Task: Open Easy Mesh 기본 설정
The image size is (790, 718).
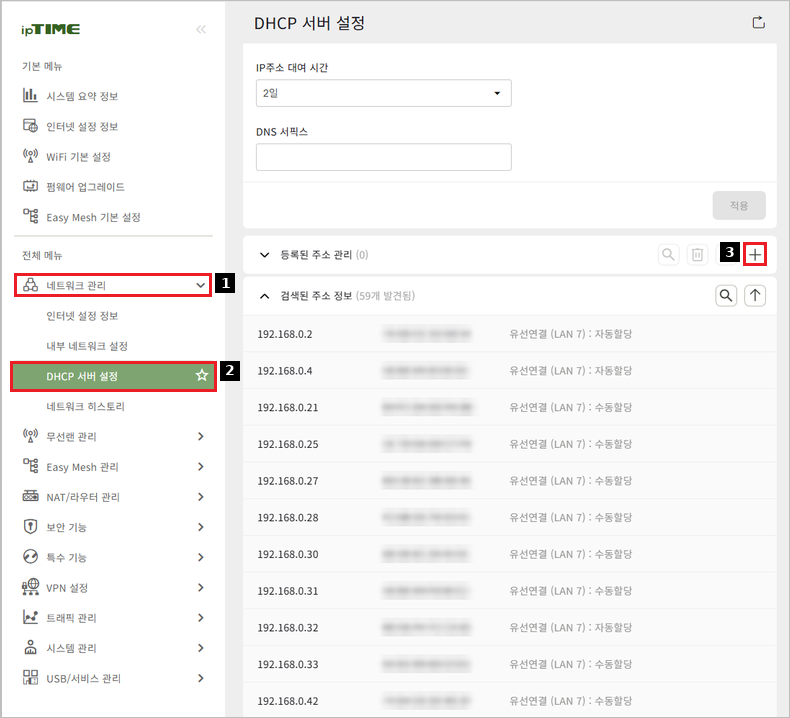Action: pos(93,217)
